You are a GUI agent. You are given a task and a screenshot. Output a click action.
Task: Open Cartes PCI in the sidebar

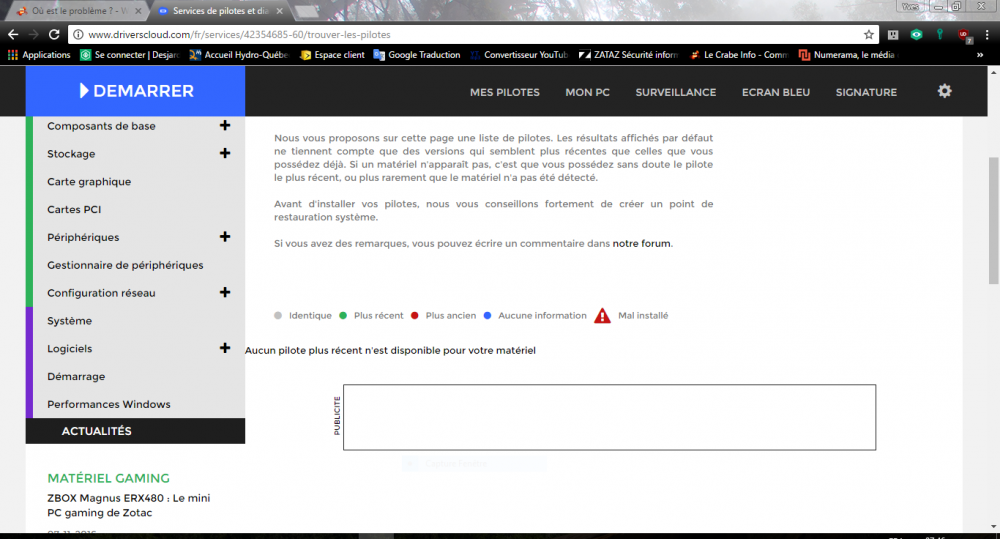tap(74, 209)
